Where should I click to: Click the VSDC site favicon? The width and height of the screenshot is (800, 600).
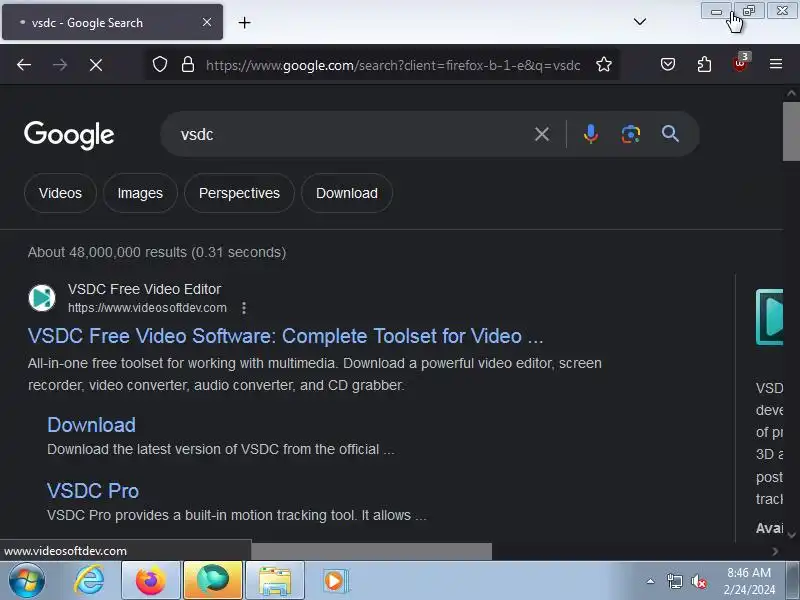[x=42, y=298]
